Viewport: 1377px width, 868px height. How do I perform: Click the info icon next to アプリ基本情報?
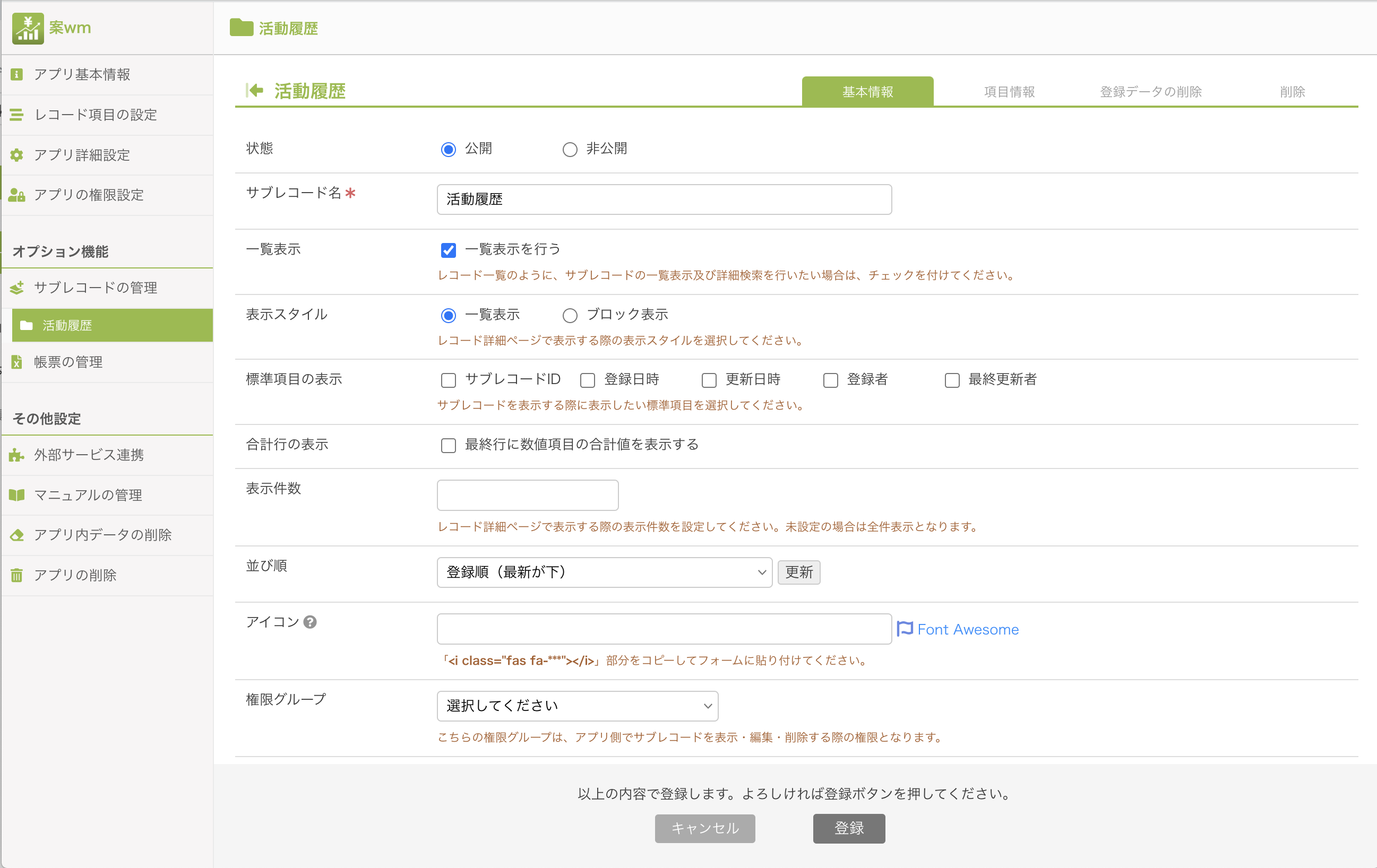tap(16, 74)
